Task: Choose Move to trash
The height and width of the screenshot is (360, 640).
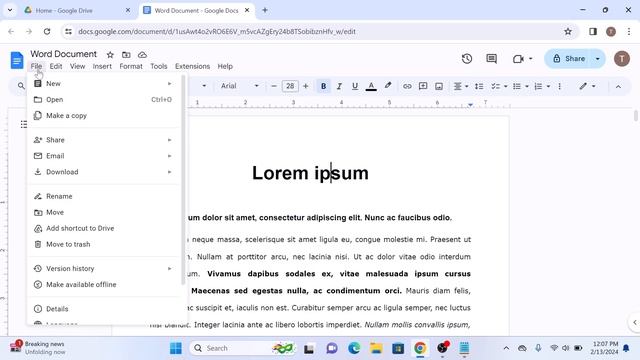Action: (x=104, y=244)
